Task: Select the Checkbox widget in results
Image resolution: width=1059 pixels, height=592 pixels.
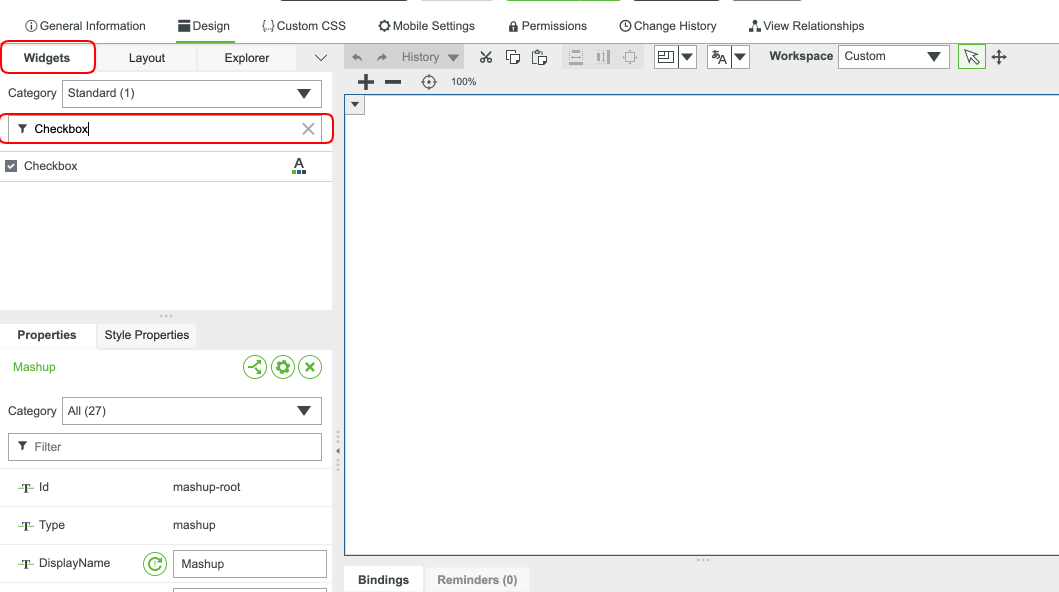Action: [x=51, y=166]
